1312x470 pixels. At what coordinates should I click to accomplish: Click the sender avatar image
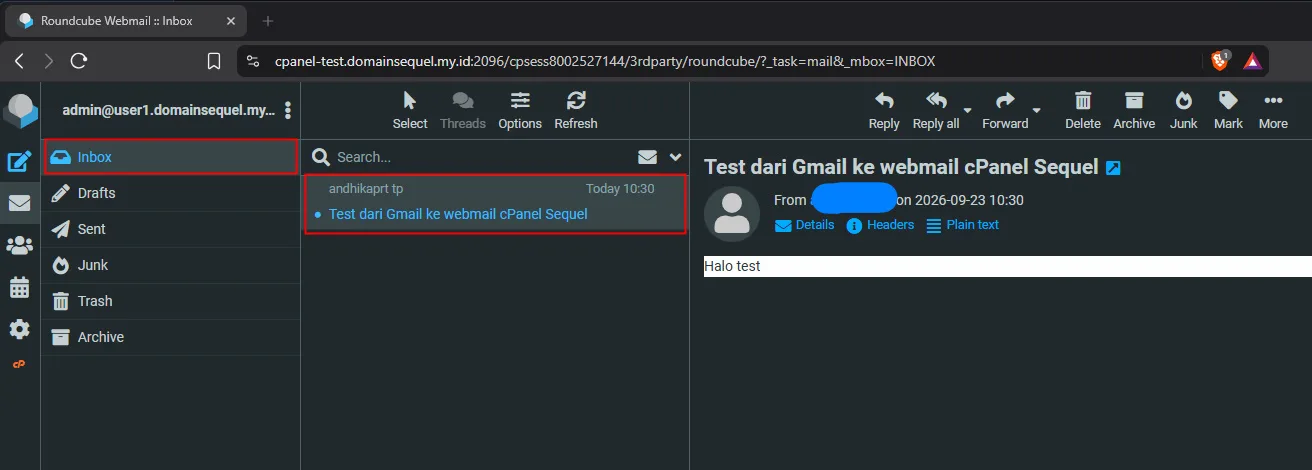click(732, 214)
